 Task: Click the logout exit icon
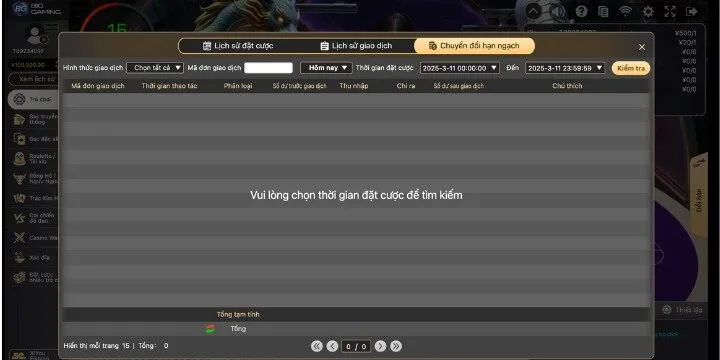coord(692,11)
